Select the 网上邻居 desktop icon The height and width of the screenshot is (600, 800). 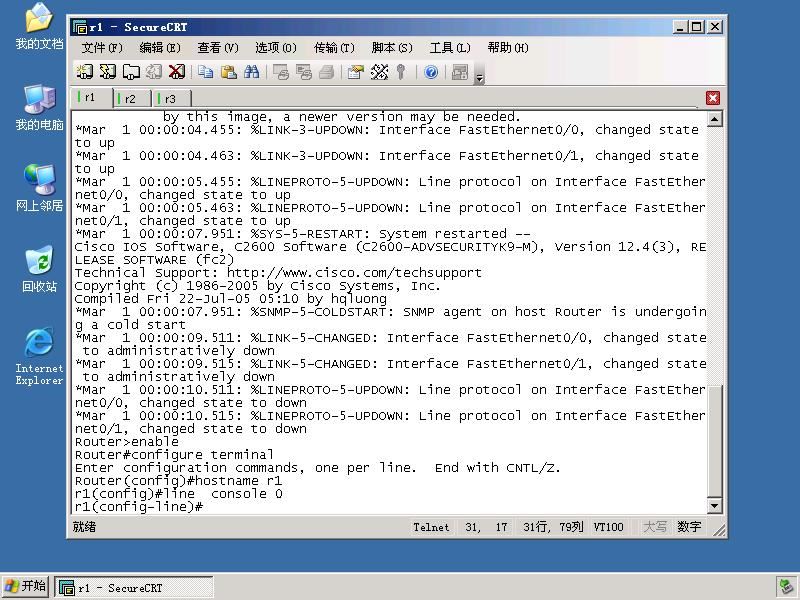(39, 188)
